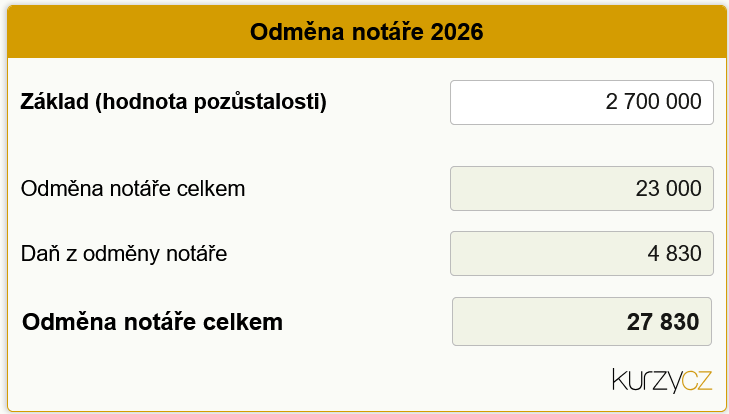Click the kurzy.cz logo
Viewport: 729px width, 414px height.
pyautogui.click(x=662, y=381)
